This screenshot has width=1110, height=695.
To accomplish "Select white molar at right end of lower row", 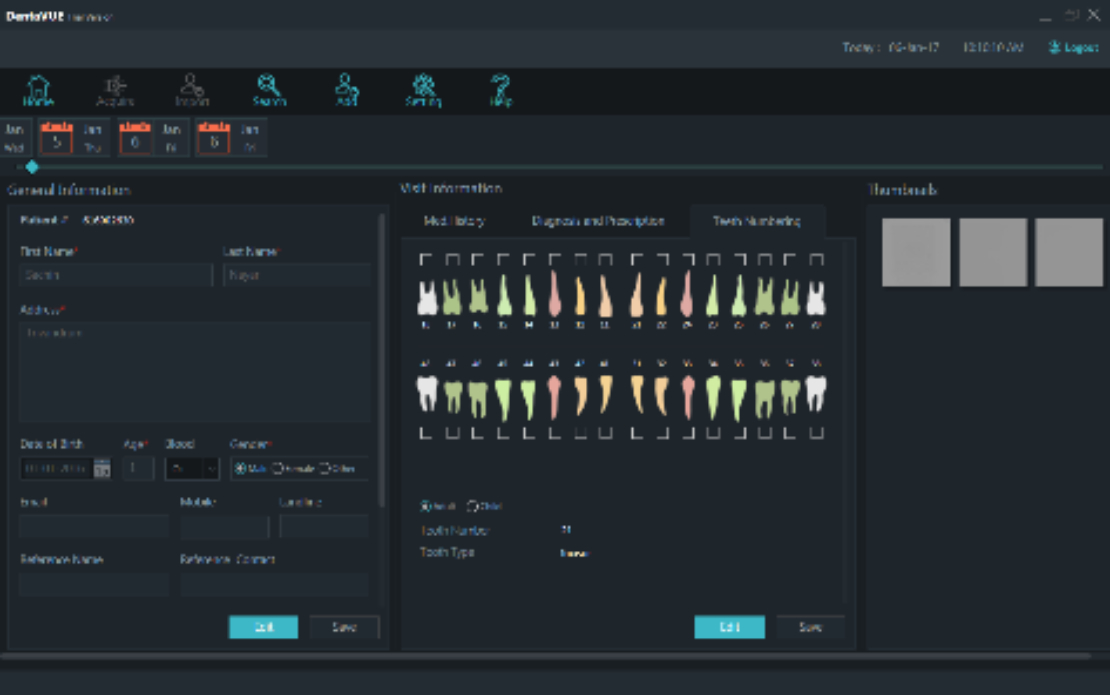I will click(x=816, y=394).
